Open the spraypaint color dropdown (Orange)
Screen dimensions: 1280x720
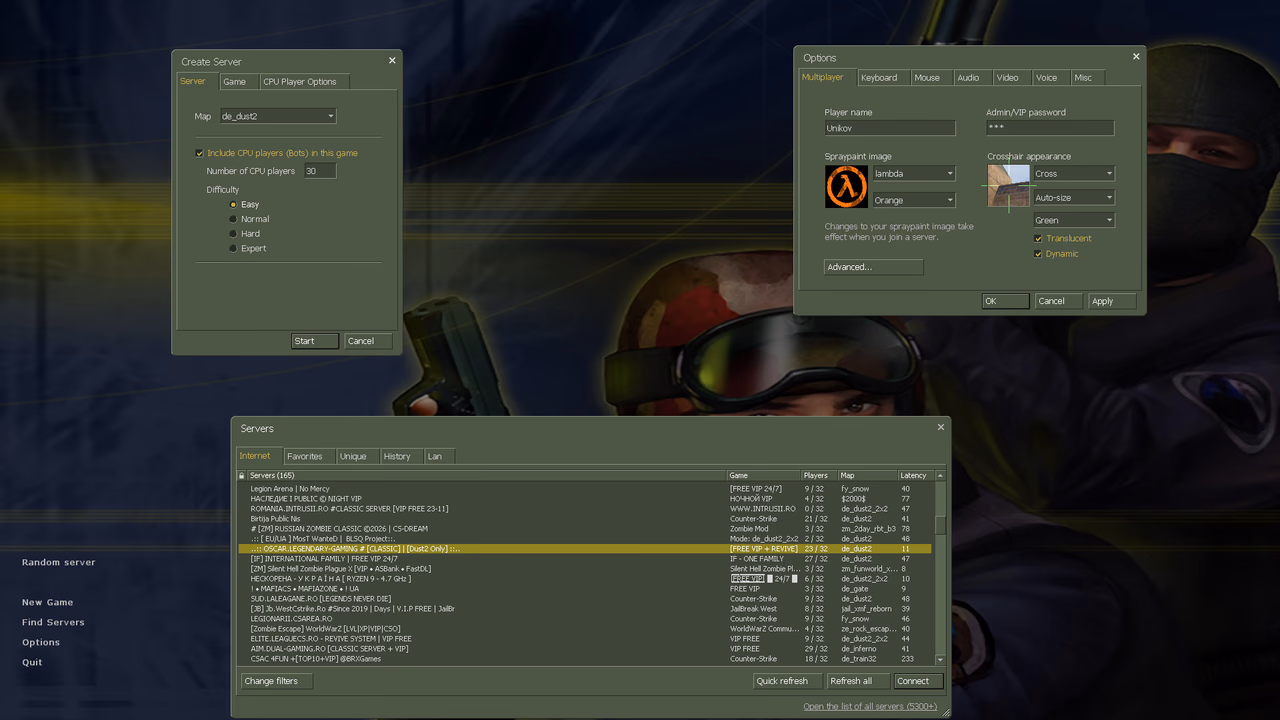914,200
